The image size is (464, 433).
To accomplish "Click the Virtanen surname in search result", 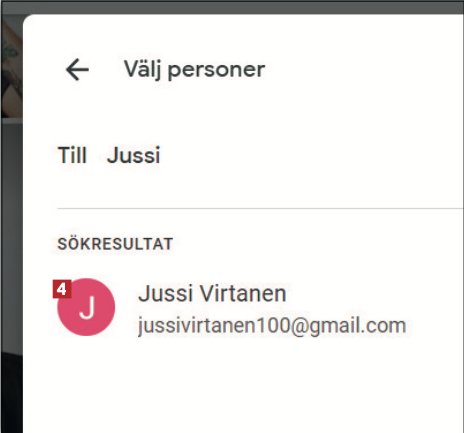I will (x=243, y=294).
